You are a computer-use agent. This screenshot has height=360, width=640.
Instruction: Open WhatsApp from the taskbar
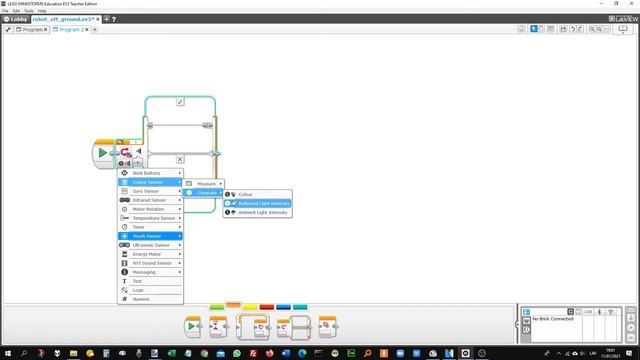[237, 353]
